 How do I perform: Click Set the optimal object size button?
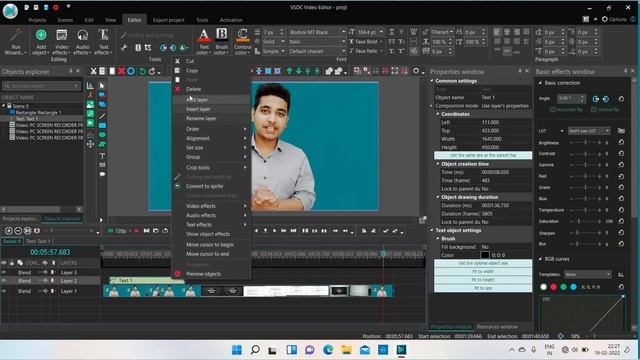pyautogui.click(x=483, y=263)
